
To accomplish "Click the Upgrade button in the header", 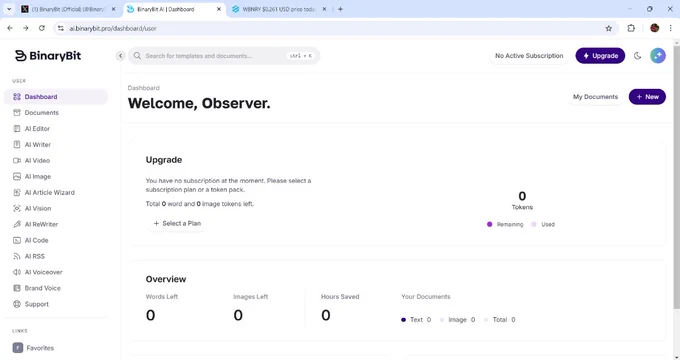I will click(600, 56).
